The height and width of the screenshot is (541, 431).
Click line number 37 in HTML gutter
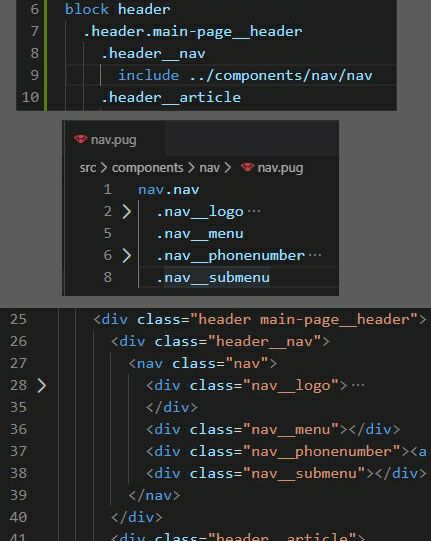coord(18,451)
